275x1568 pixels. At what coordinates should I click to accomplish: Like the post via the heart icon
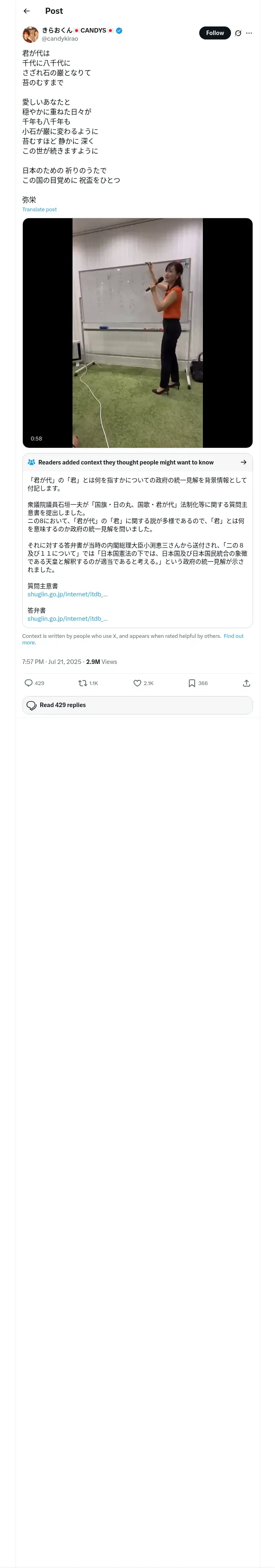137,683
